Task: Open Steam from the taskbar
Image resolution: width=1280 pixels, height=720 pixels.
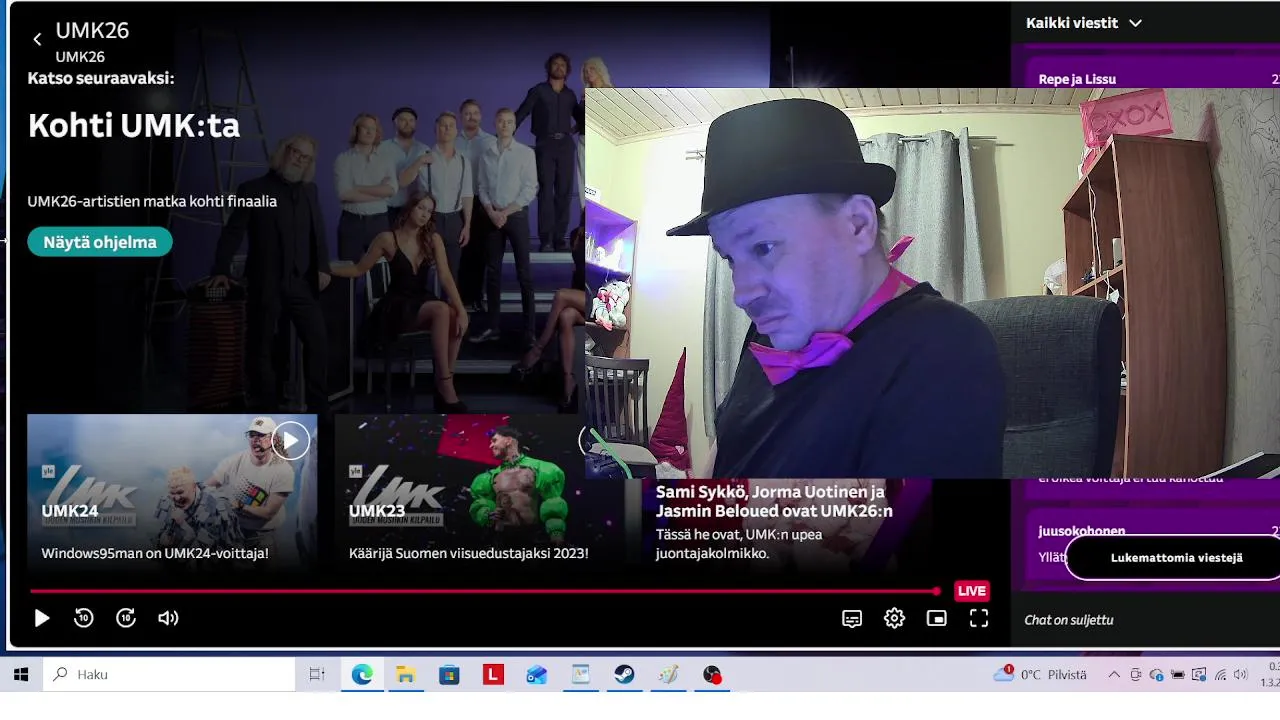Action: (624, 675)
